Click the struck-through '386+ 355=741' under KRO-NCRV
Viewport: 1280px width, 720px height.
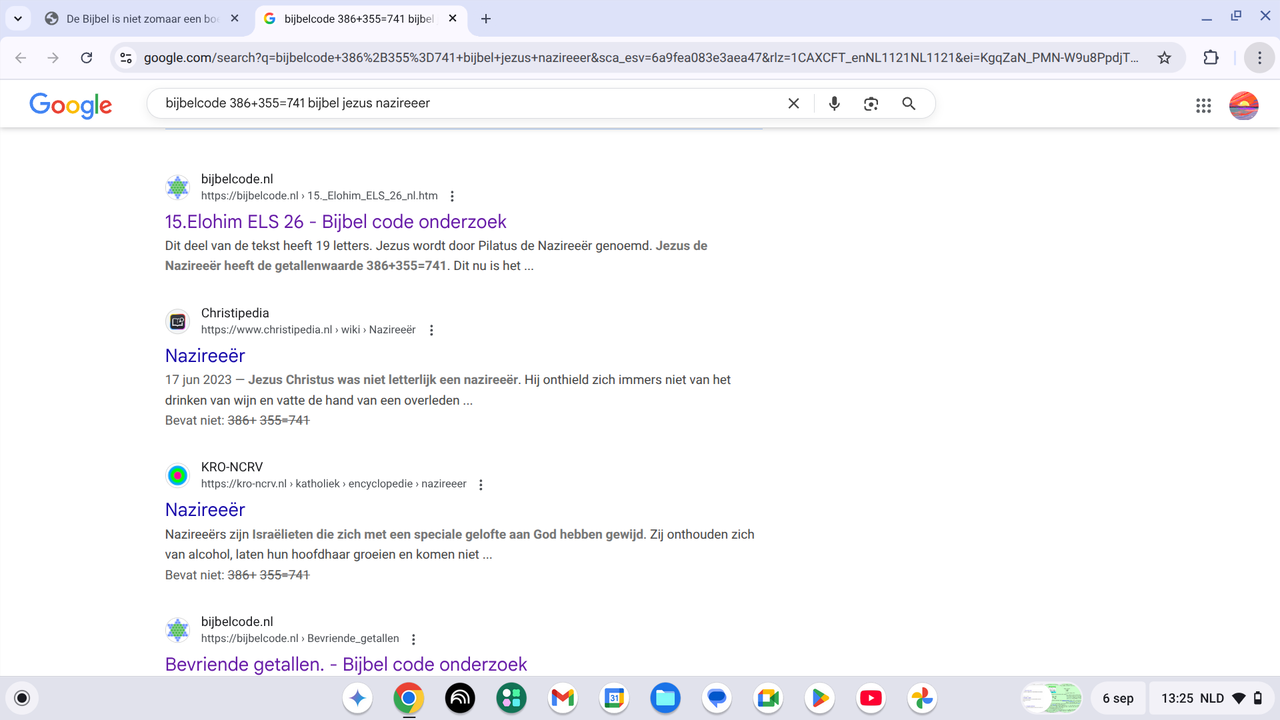click(x=269, y=575)
